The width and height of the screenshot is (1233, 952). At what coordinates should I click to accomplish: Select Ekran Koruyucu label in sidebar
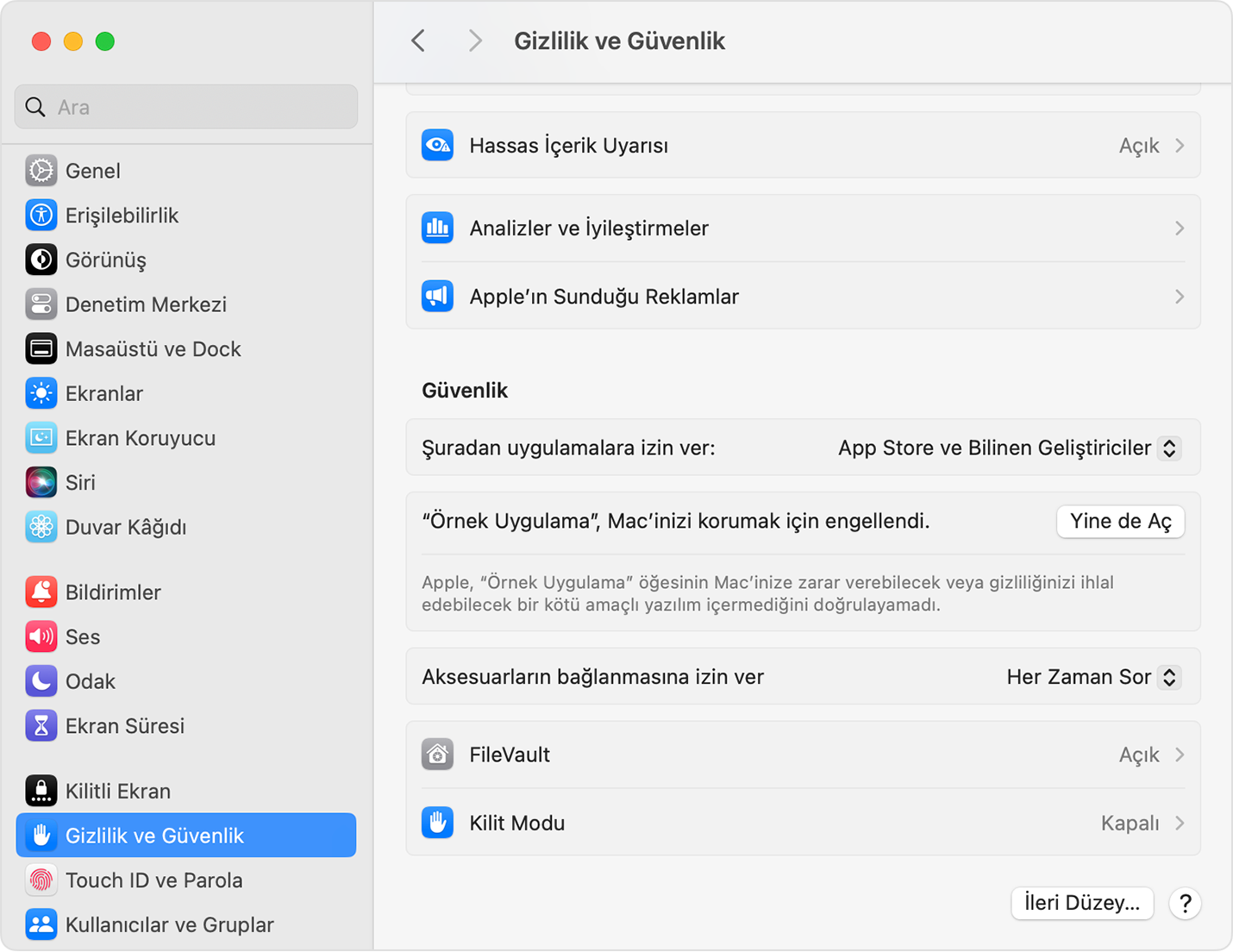click(x=141, y=438)
